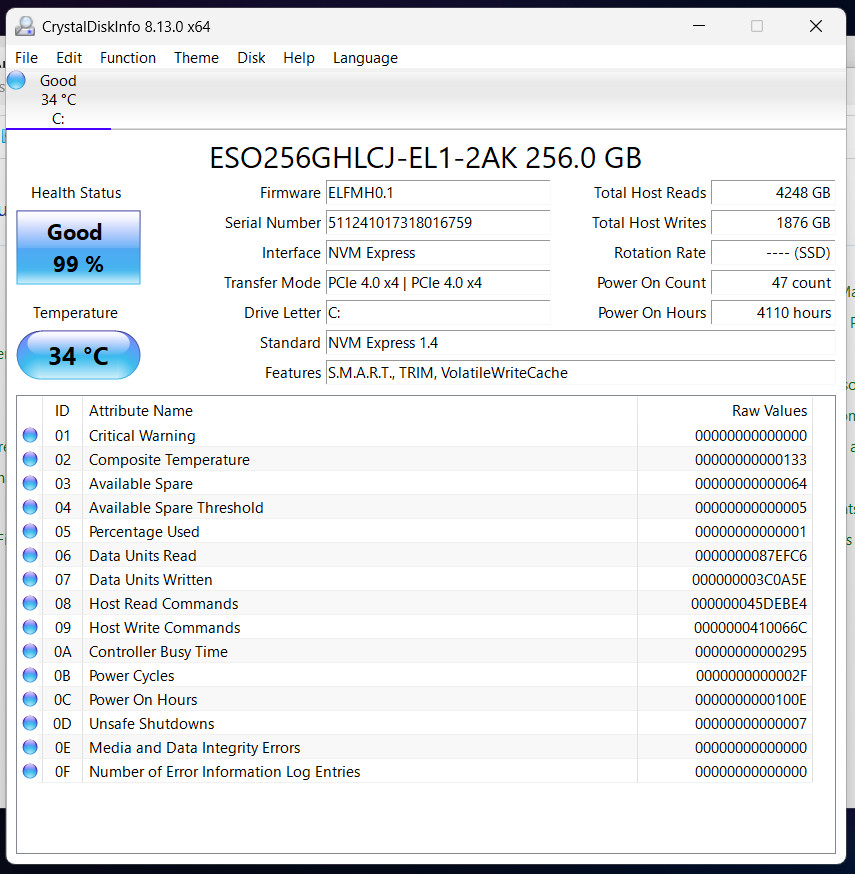The width and height of the screenshot is (855, 874).
Task: Click raw value 000000003C0A5E
Action: 749,580
